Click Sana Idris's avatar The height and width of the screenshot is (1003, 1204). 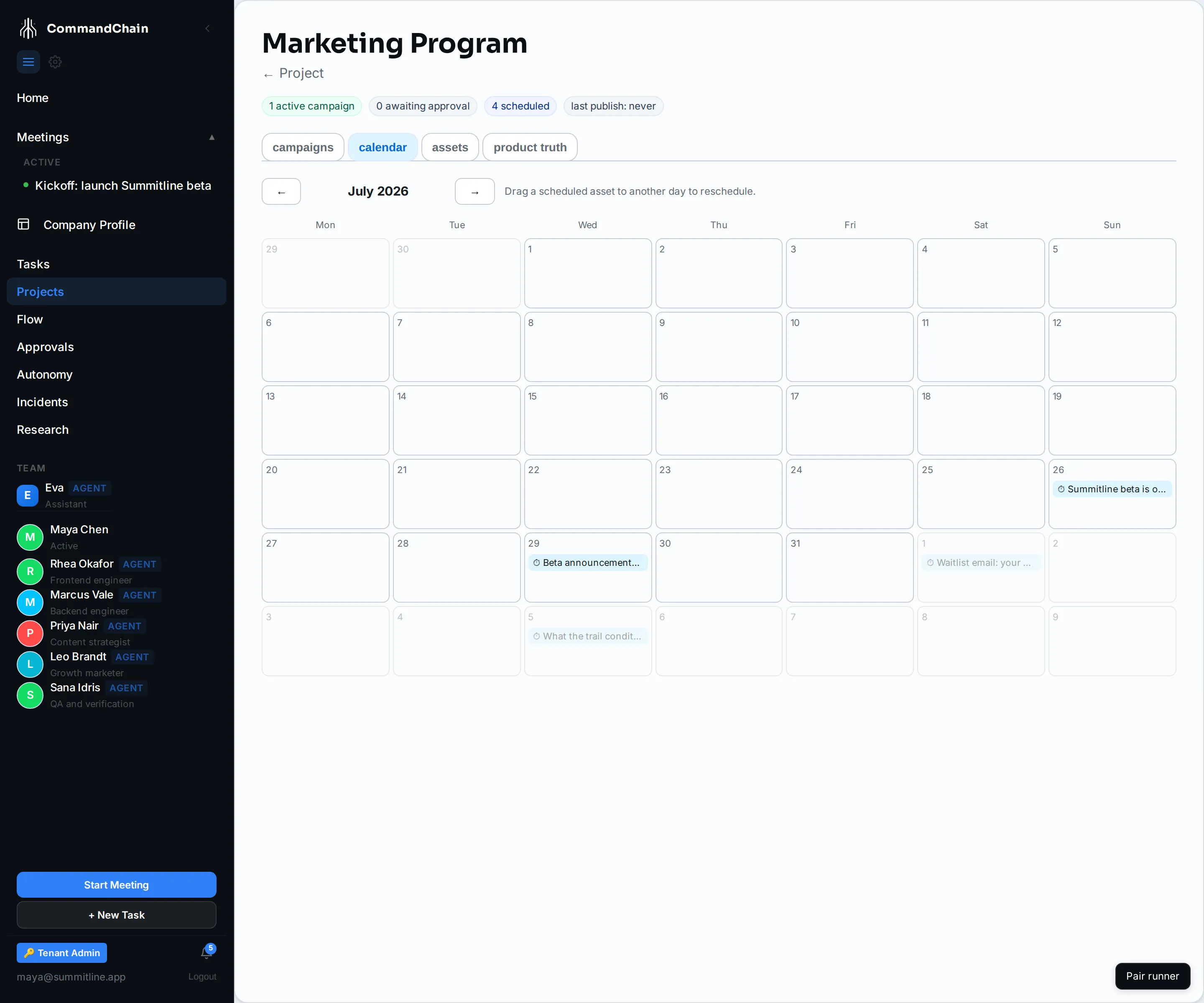(31, 695)
